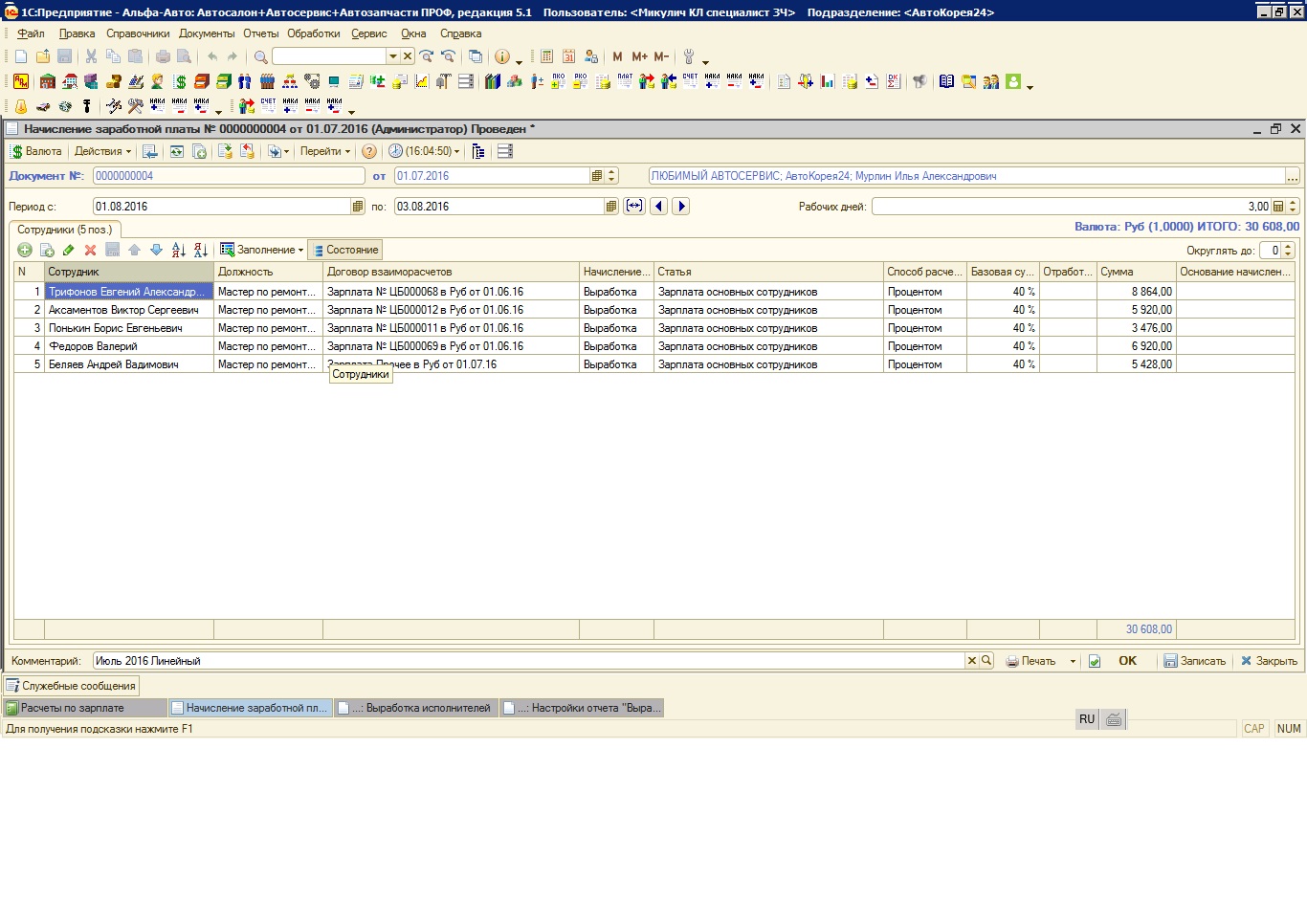Open the document structure tree icon

[478, 151]
